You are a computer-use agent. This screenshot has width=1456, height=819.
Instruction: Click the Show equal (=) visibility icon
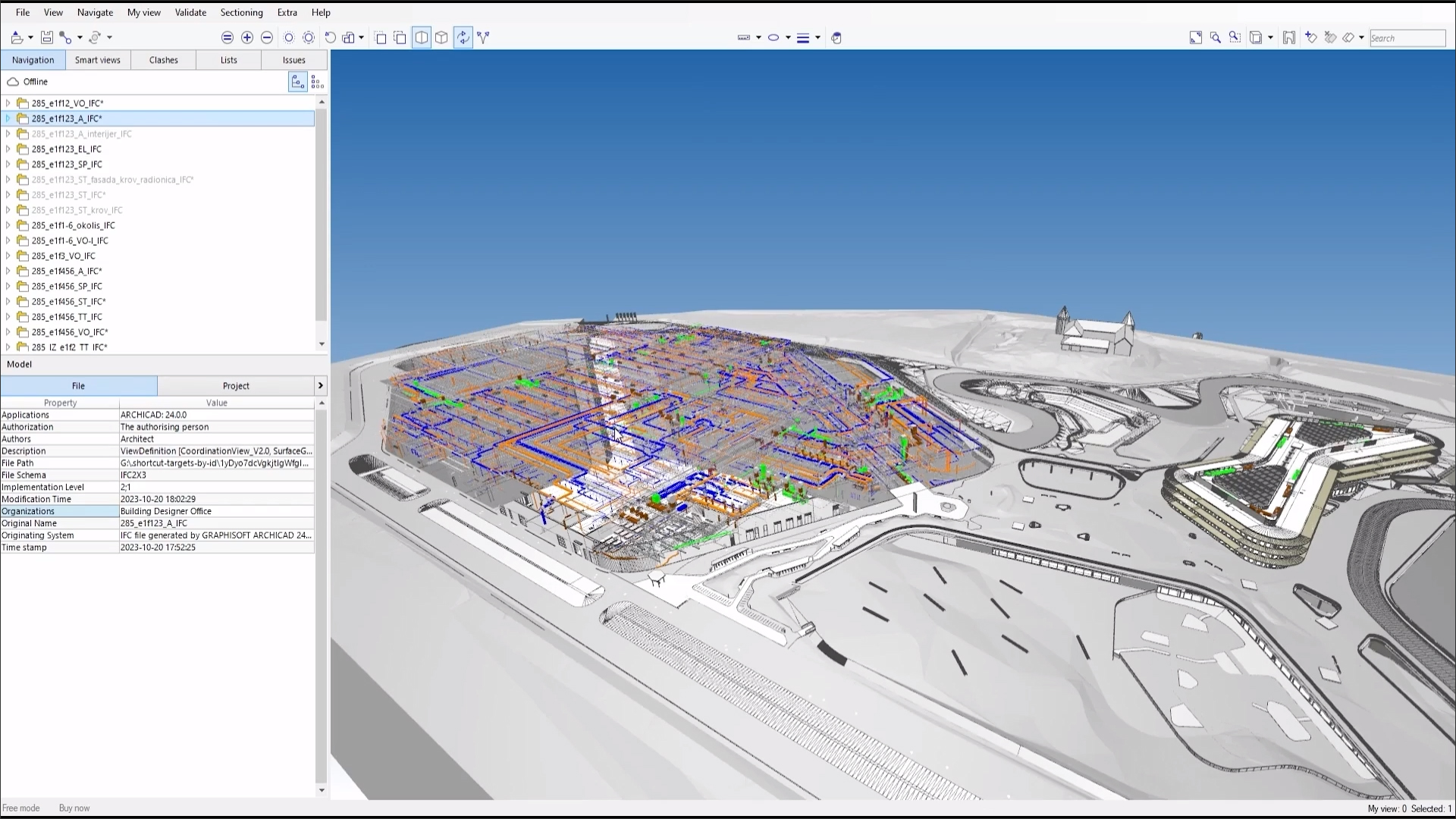coord(227,38)
